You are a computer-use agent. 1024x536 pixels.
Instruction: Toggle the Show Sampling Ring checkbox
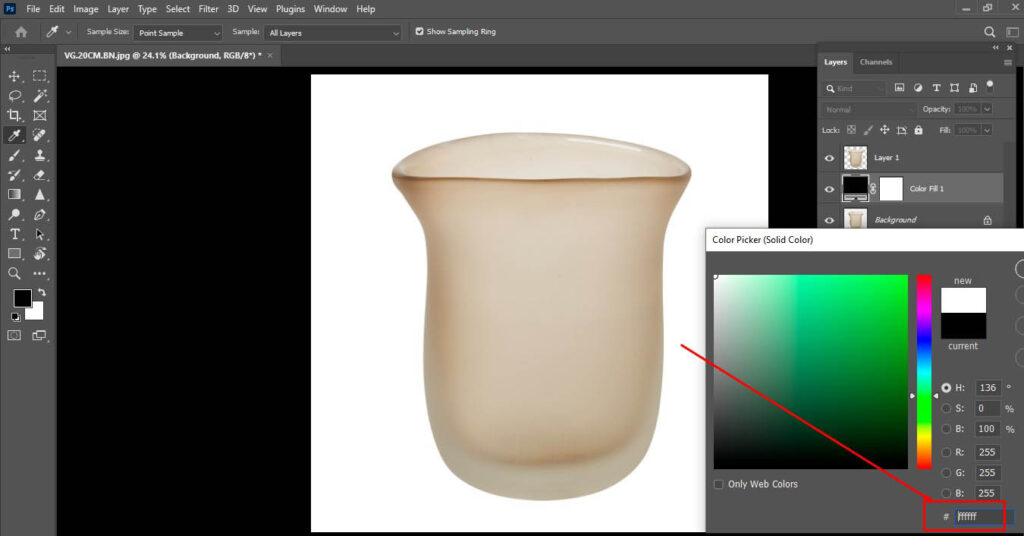[419, 31]
